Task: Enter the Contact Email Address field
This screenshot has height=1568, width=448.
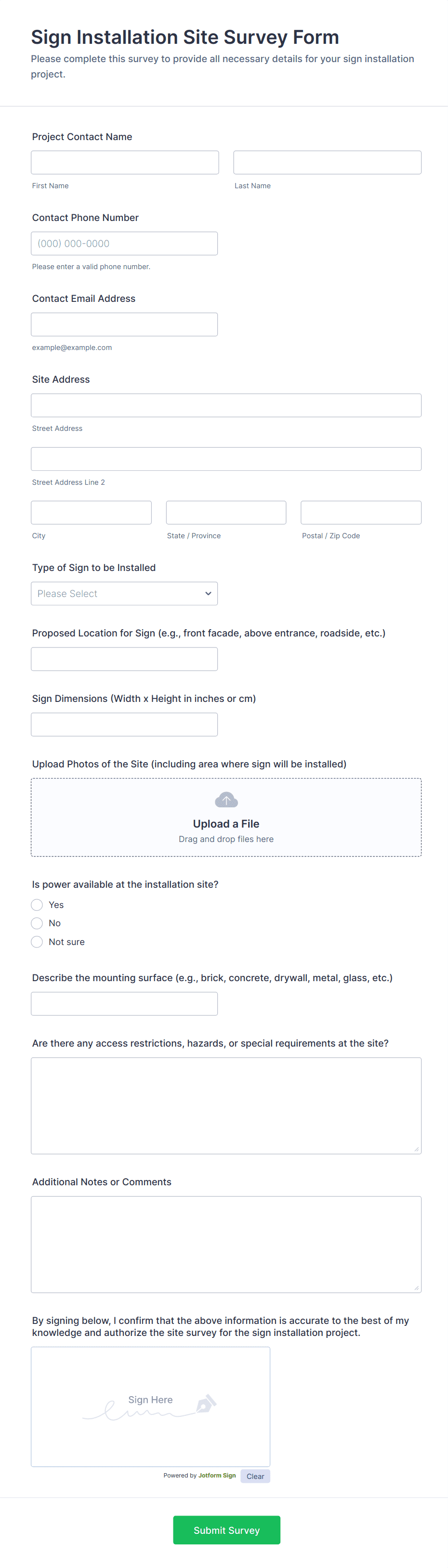Action: pyautogui.click(x=124, y=324)
